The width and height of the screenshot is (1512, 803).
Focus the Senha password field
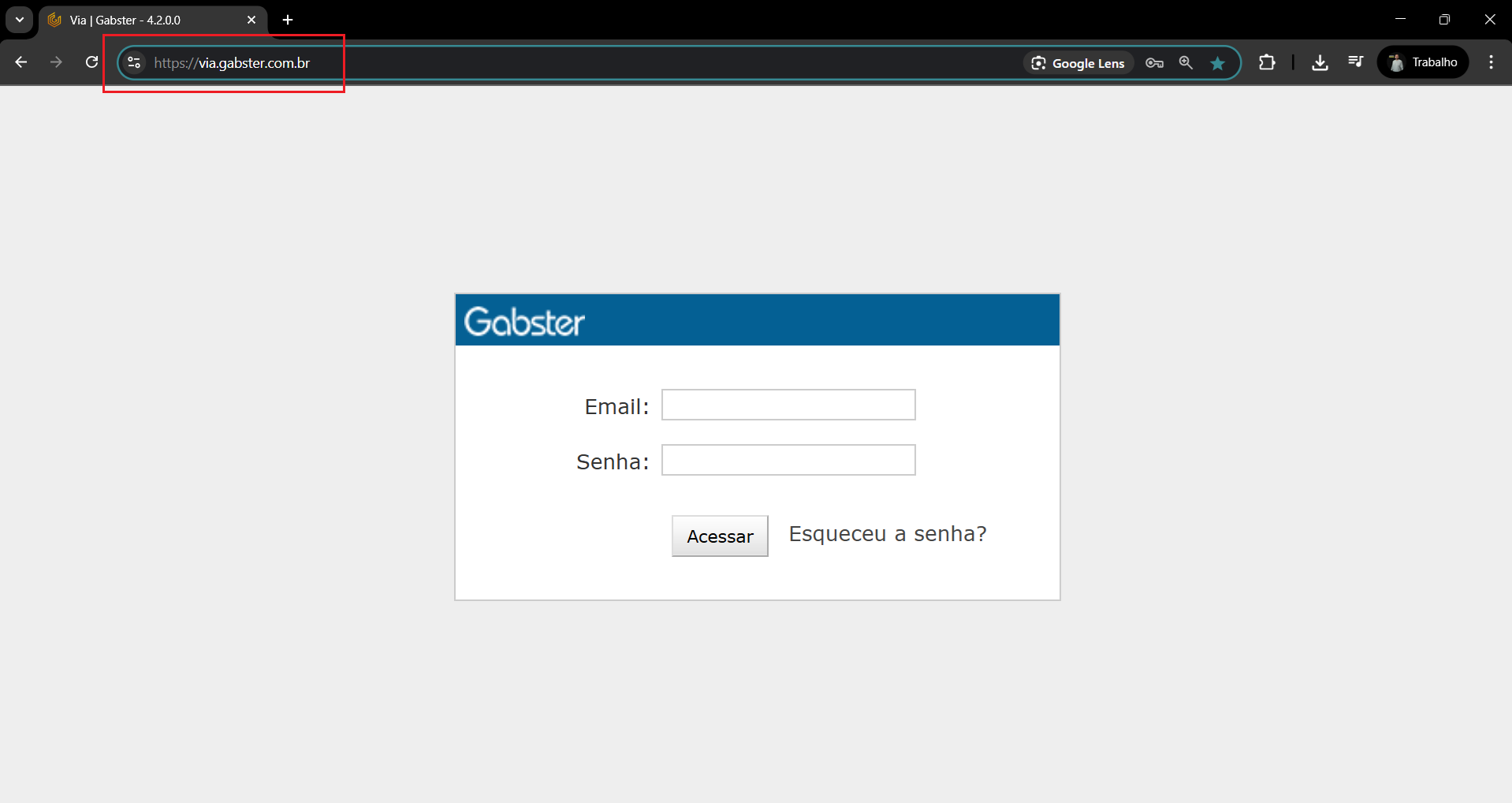pyautogui.click(x=788, y=460)
